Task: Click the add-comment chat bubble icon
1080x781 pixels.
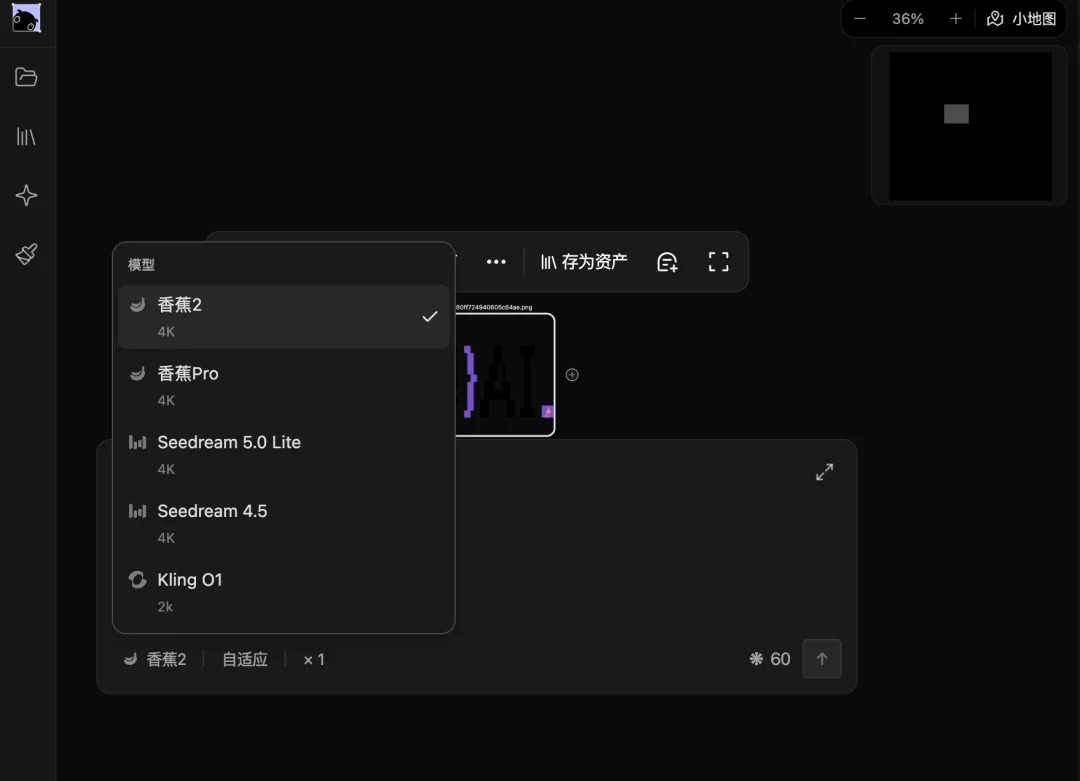Action: click(x=667, y=262)
